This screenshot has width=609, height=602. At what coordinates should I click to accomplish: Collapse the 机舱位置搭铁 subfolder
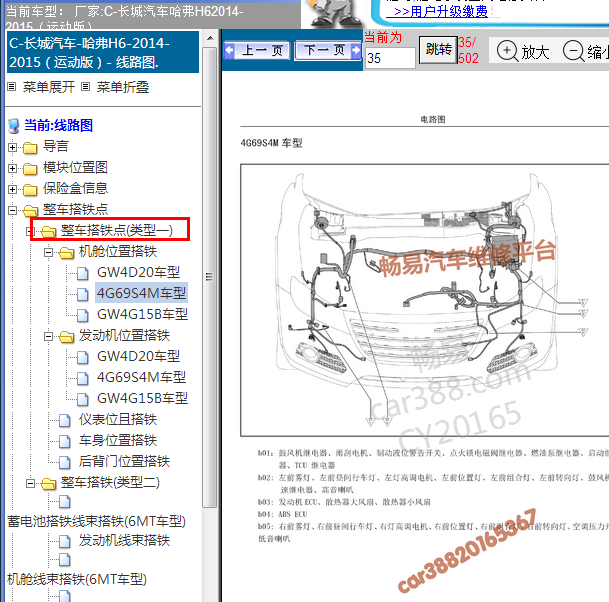click(x=49, y=252)
